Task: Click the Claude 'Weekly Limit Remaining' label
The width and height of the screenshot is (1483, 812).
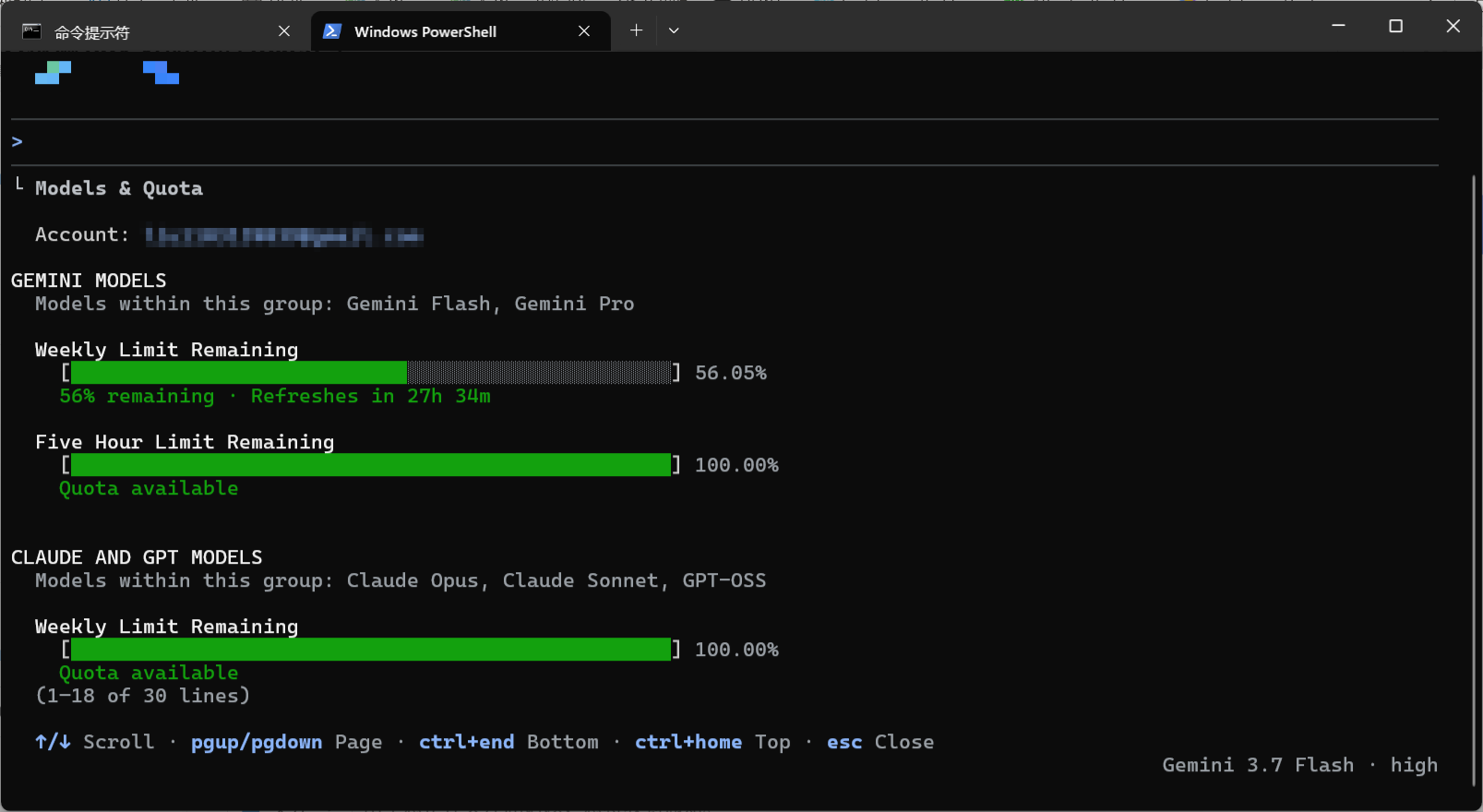Action: [x=167, y=627]
